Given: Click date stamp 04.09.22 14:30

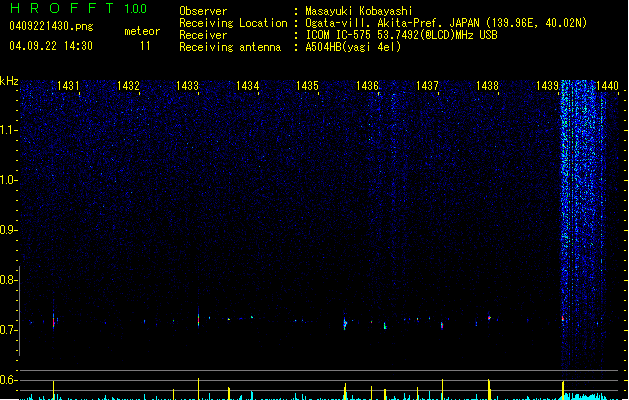Looking at the screenshot, I should (51, 46).
